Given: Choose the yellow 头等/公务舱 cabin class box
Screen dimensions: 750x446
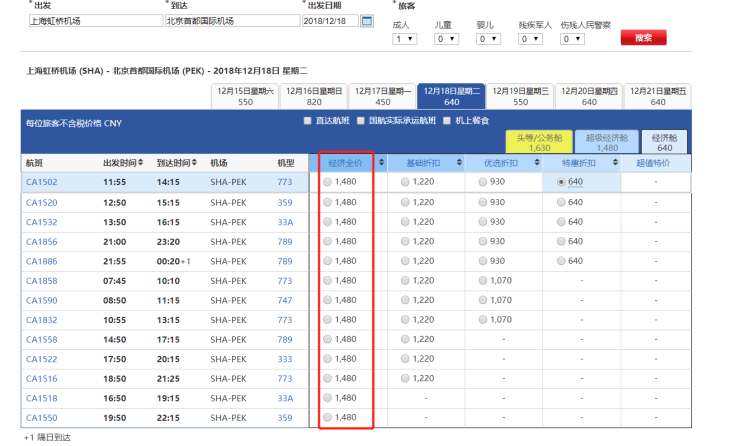Looking at the screenshot, I should [539, 141].
